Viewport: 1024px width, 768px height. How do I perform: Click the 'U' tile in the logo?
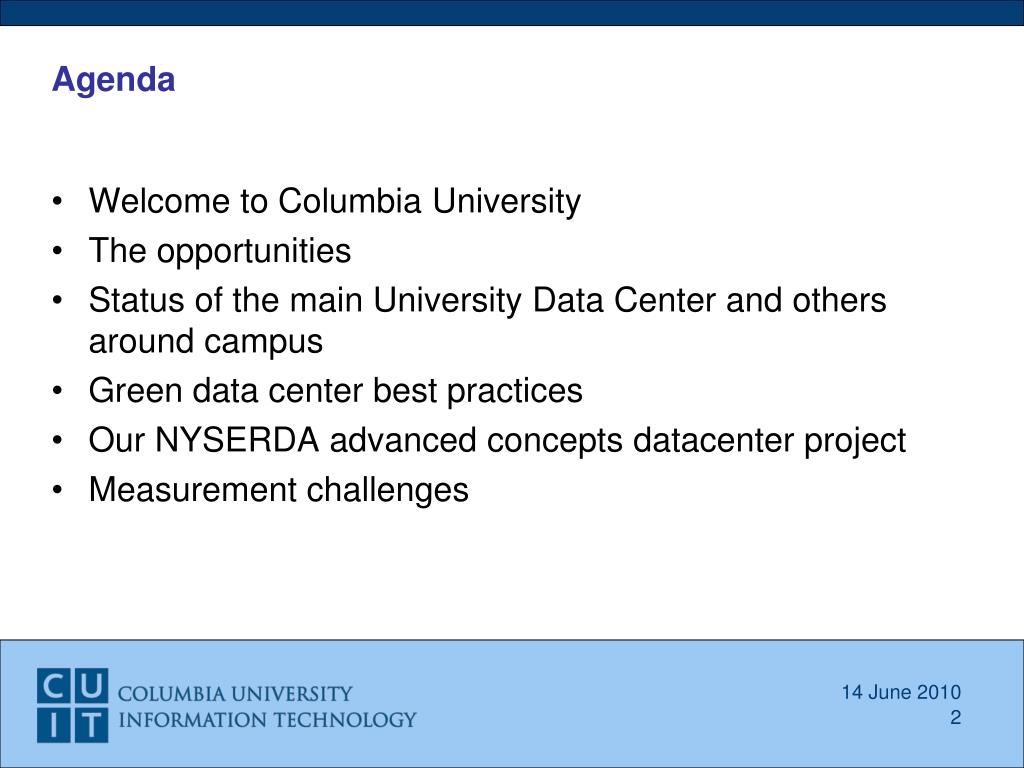click(91, 686)
